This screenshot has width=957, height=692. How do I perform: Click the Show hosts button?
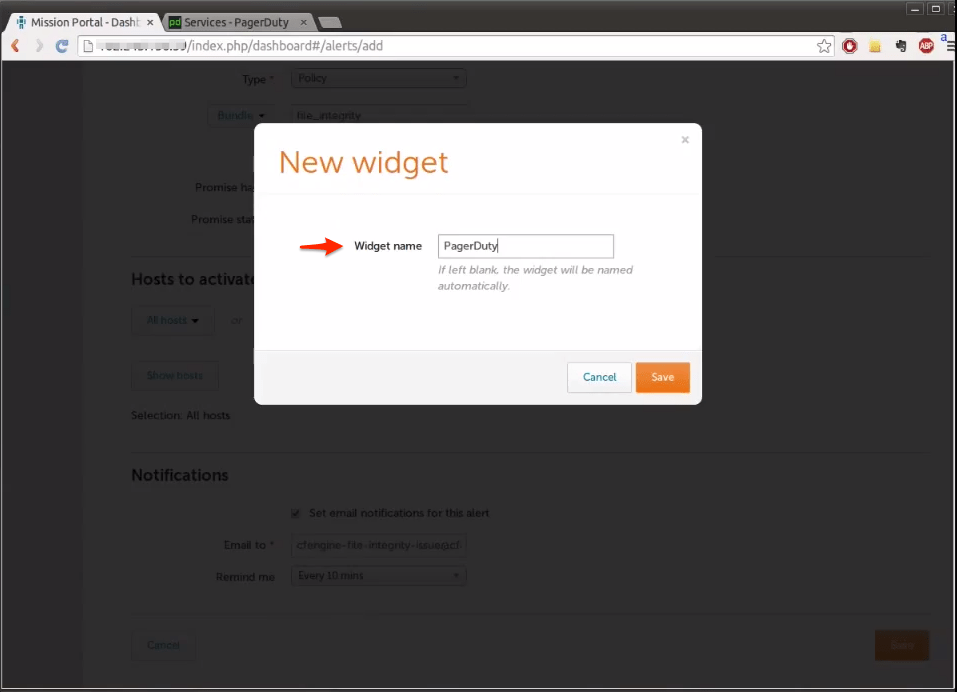(x=174, y=375)
